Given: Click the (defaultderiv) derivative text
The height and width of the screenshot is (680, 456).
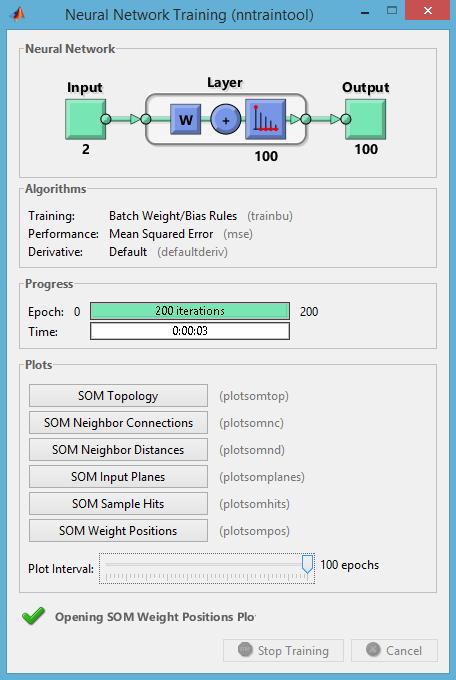Looking at the screenshot, I should (x=192, y=252).
